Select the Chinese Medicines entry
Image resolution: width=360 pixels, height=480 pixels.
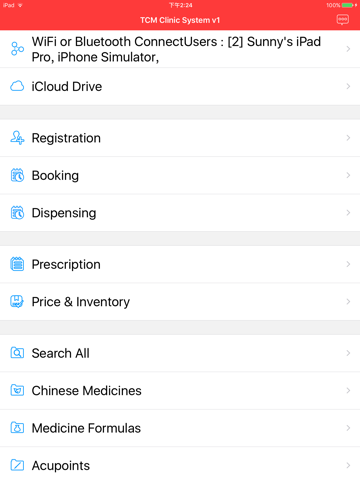[x=180, y=390]
